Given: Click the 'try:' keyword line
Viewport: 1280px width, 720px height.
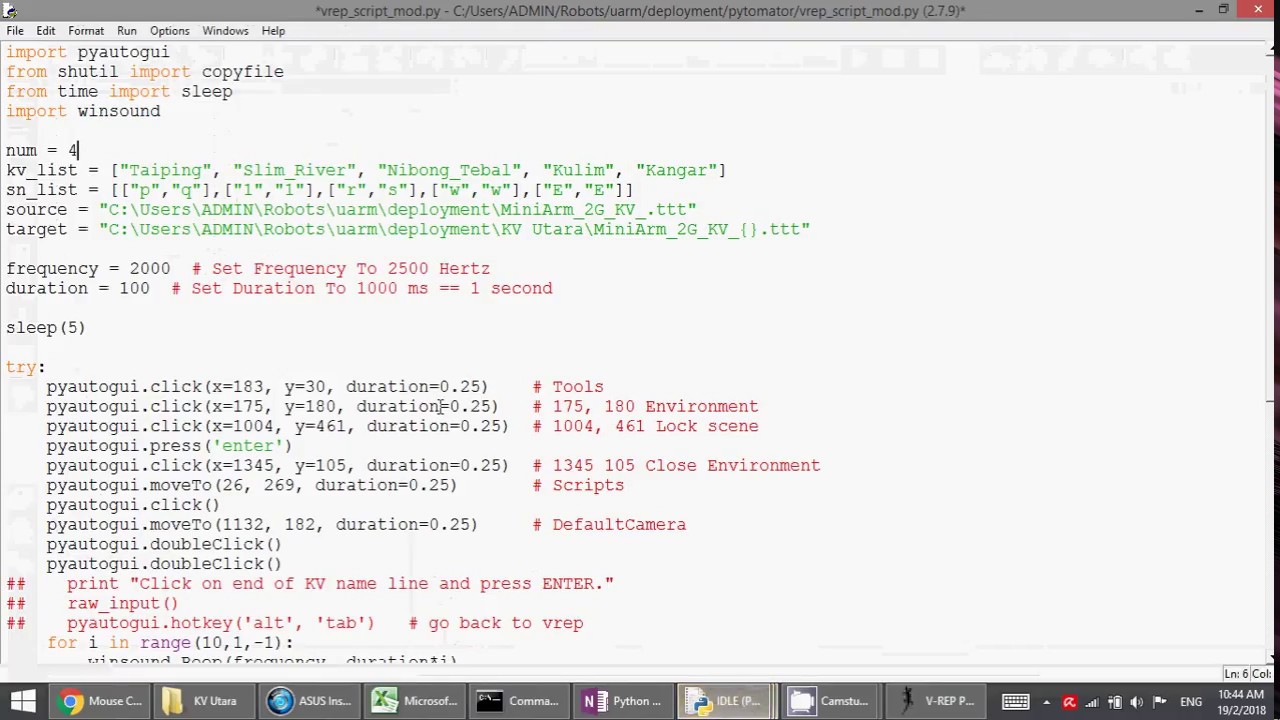Looking at the screenshot, I should [x=25, y=367].
